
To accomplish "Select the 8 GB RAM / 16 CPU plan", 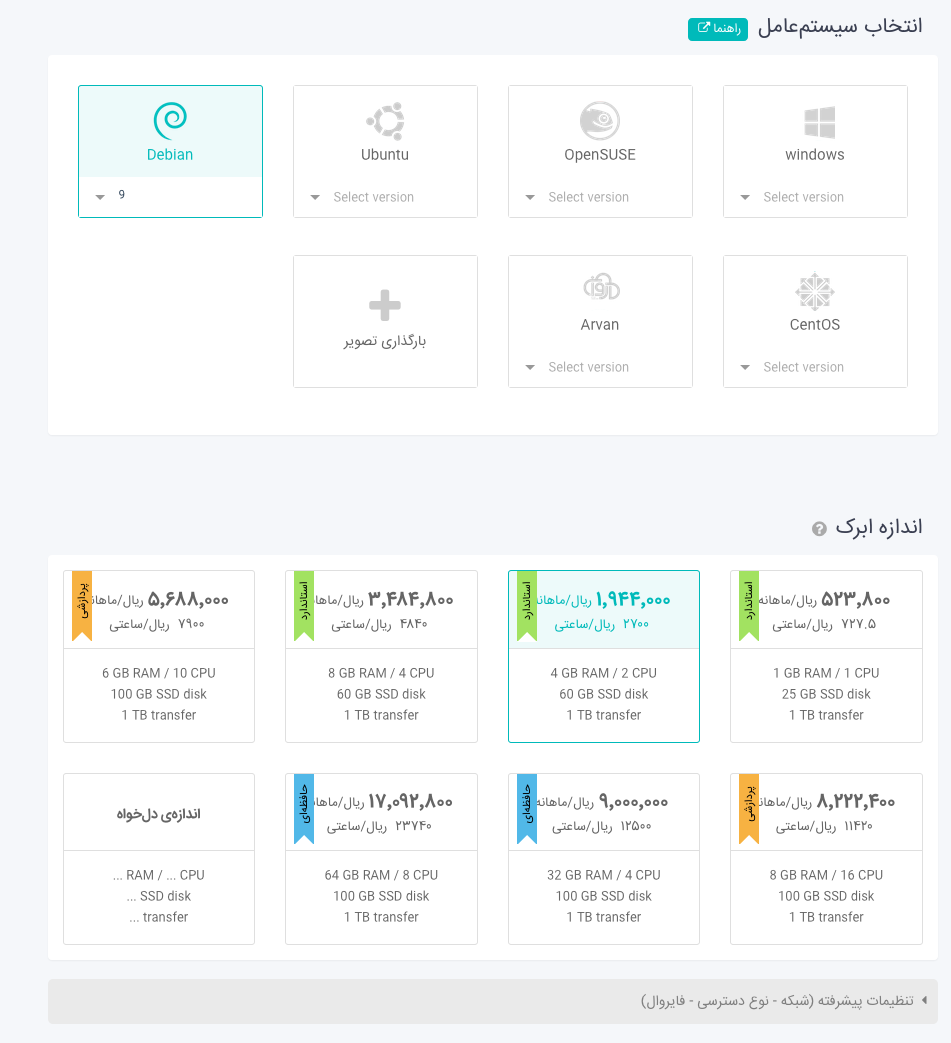I will click(x=826, y=859).
